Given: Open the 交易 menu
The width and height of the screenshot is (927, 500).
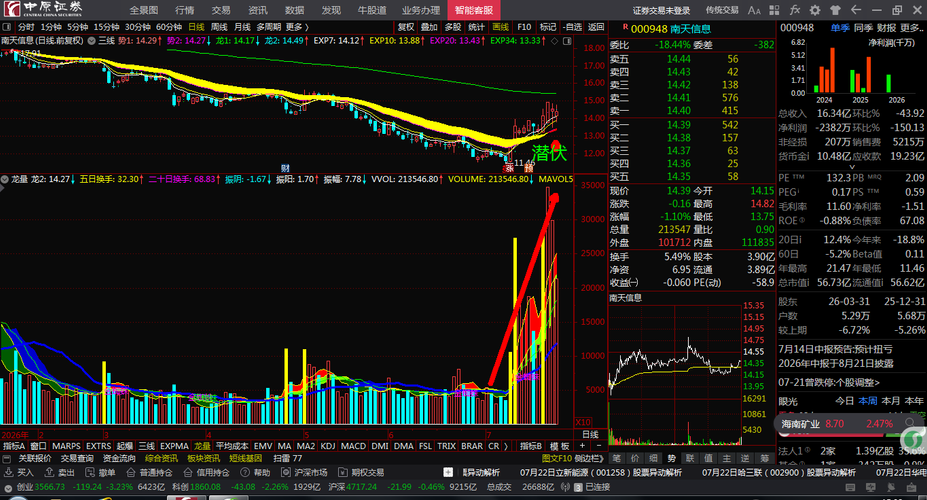Looking at the screenshot, I should (x=221, y=10).
